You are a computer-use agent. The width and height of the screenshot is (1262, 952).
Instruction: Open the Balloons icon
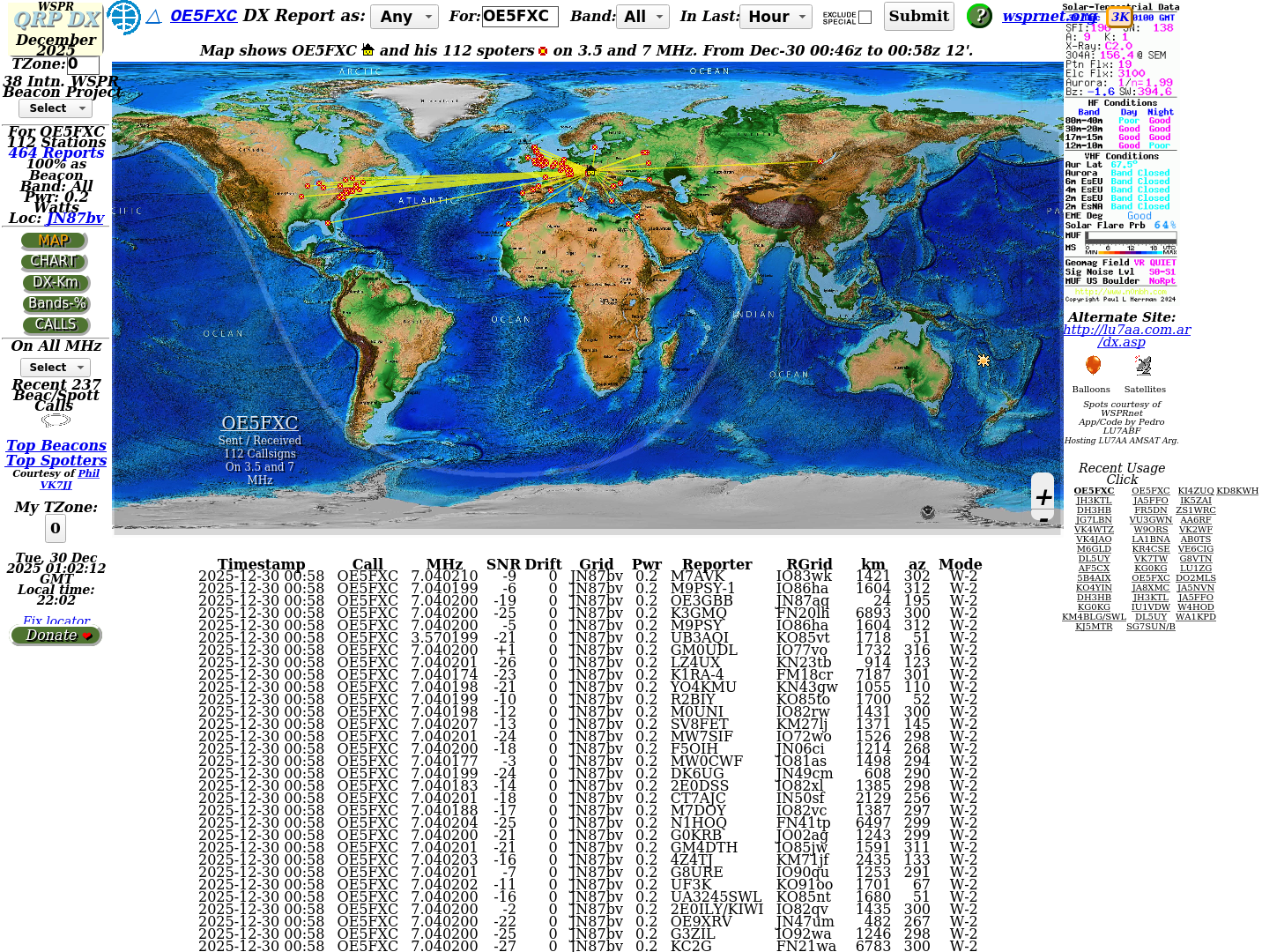(x=1093, y=366)
